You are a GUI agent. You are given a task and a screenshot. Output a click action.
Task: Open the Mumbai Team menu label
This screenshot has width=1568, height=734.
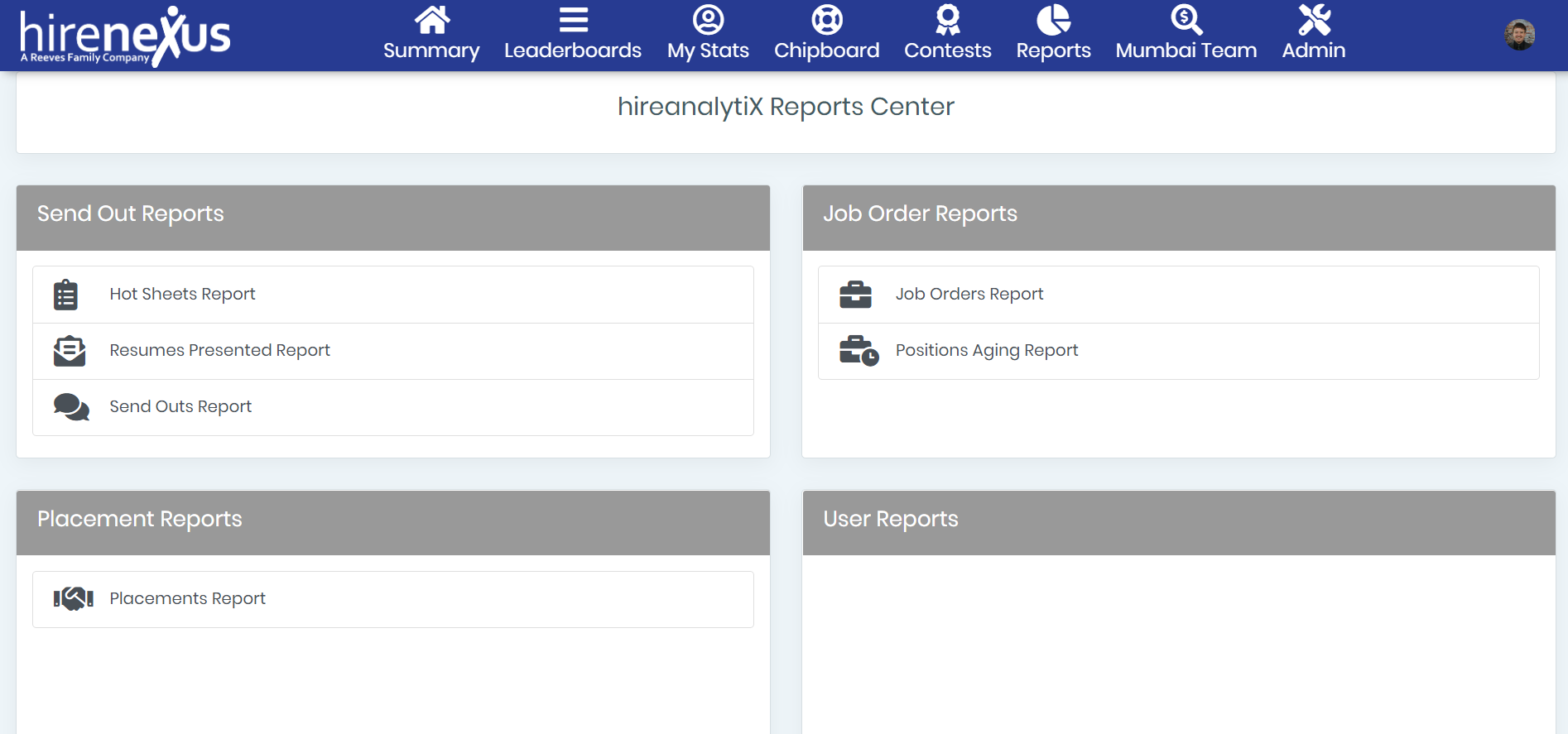click(1186, 50)
